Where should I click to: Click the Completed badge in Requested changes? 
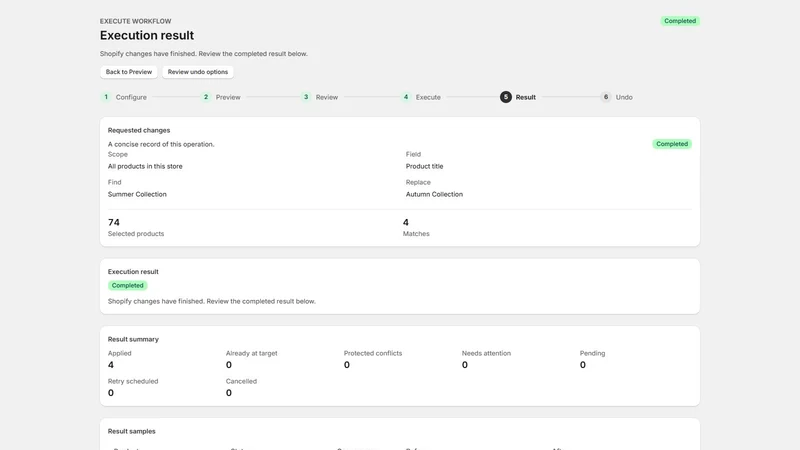tap(672, 144)
